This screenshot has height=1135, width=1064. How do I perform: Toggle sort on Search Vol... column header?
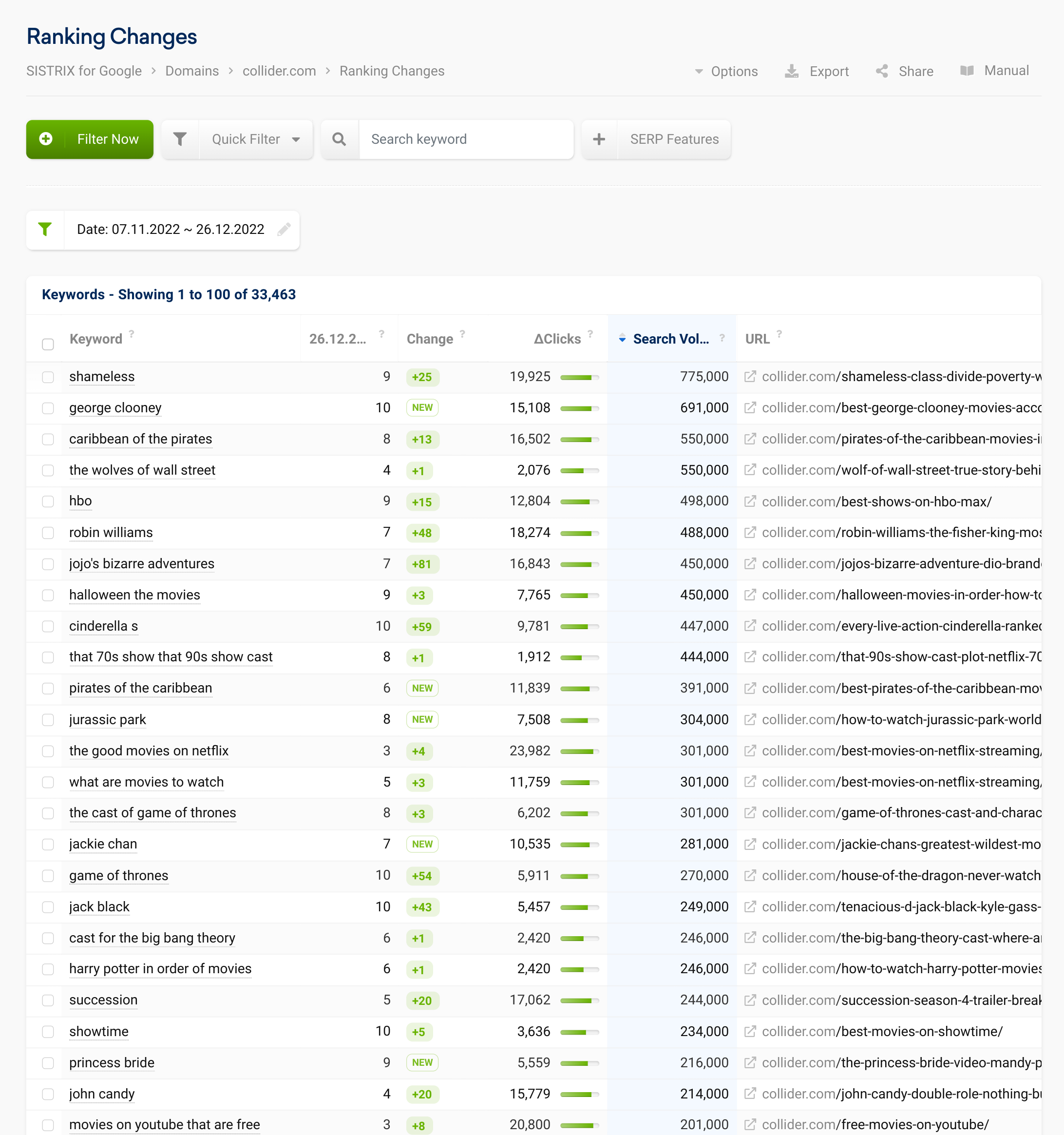point(671,339)
